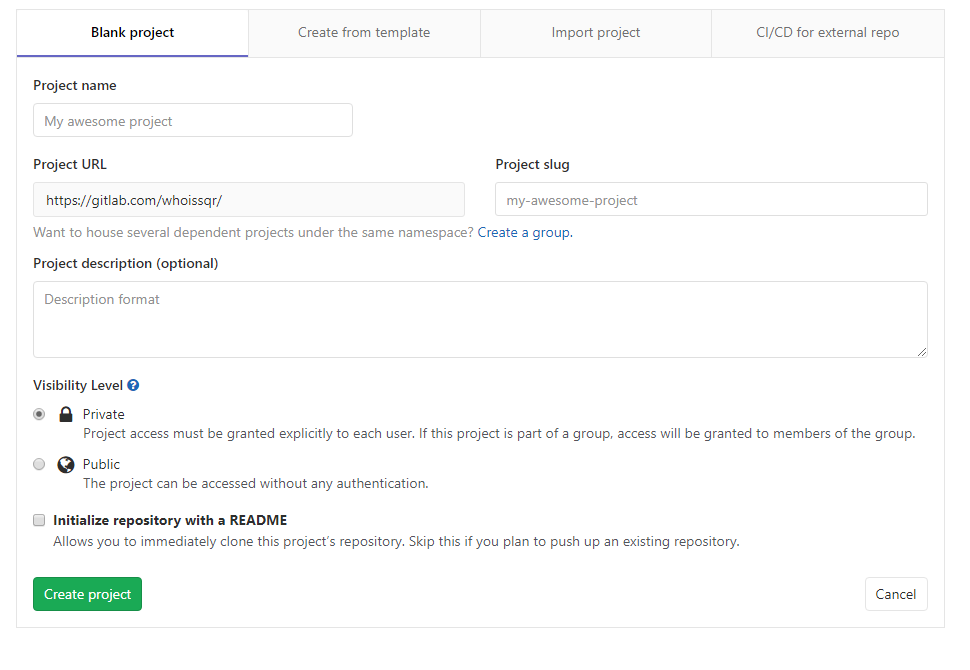Viewport: 970px width, 670px height.
Task: Click the Project URL label
Action: (70, 165)
